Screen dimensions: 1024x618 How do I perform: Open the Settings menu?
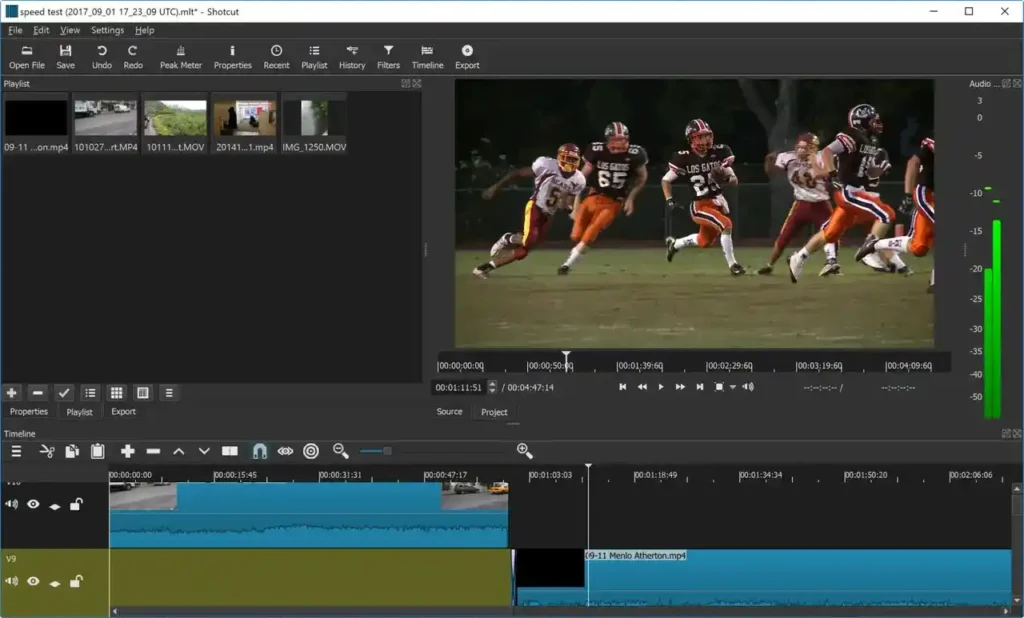tap(107, 30)
